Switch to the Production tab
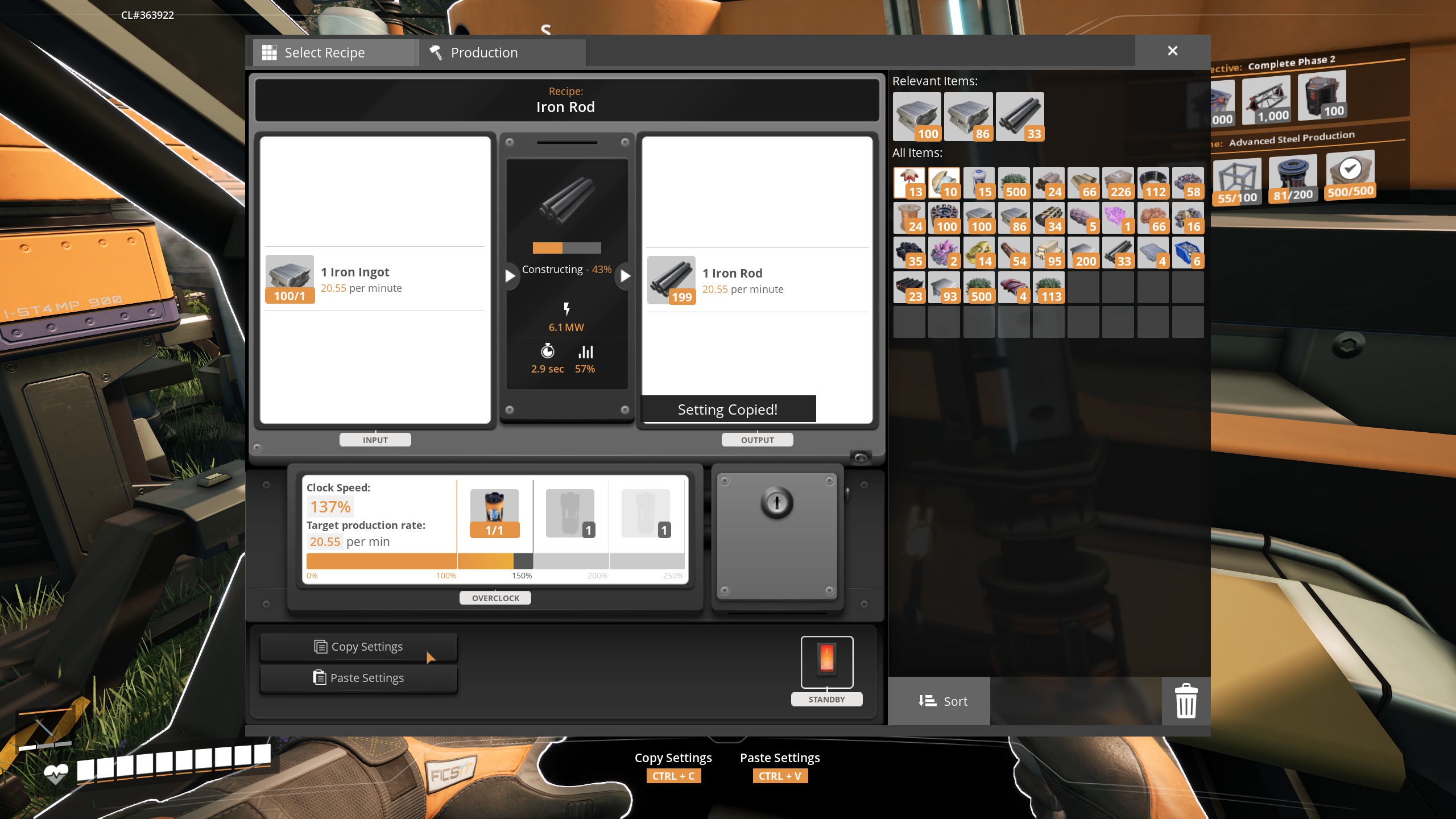 tap(484, 51)
